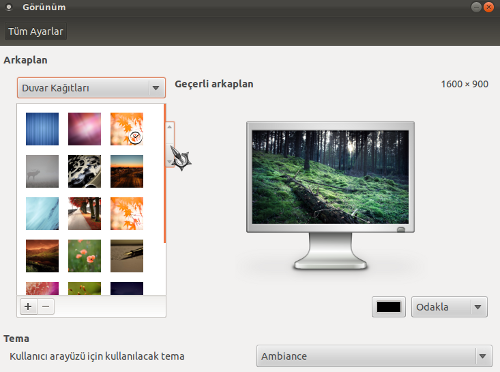500x372 pixels.
Task: Minimize the Görünüm window
Action: click(476, 7)
